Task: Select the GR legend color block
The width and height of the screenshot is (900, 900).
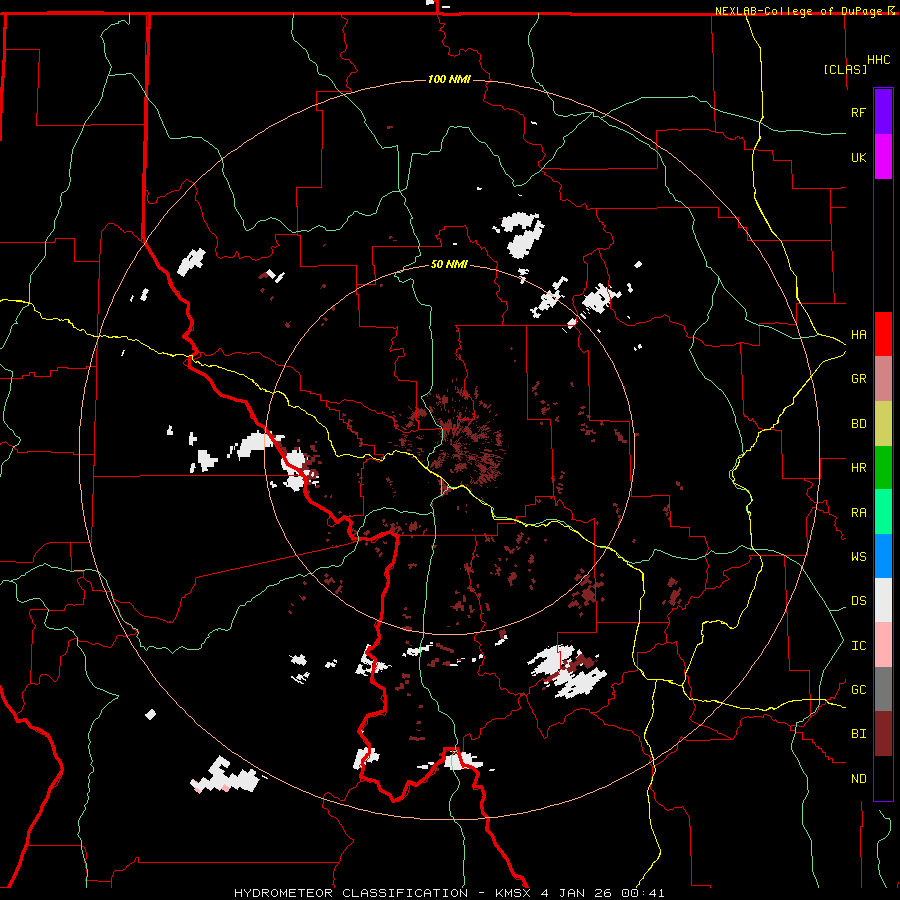Action: (x=883, y=378)
